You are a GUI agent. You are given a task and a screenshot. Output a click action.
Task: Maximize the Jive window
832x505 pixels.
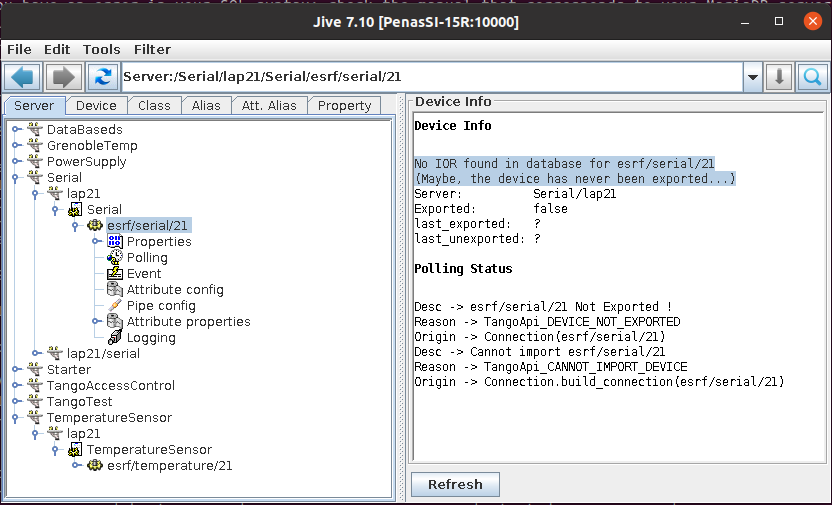pyautogui.click(x=779, y=21)
